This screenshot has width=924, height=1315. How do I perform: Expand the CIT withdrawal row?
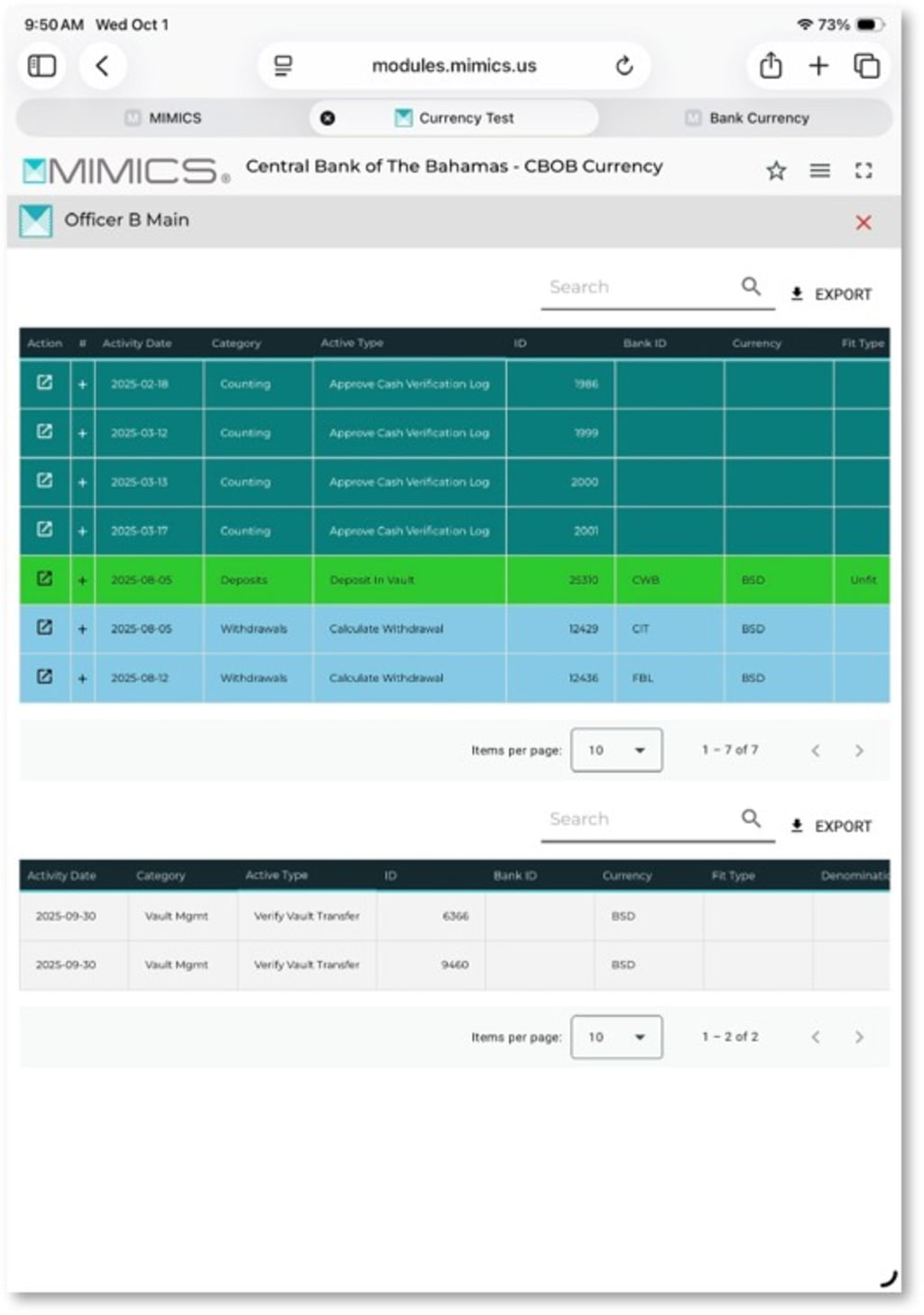82,629
